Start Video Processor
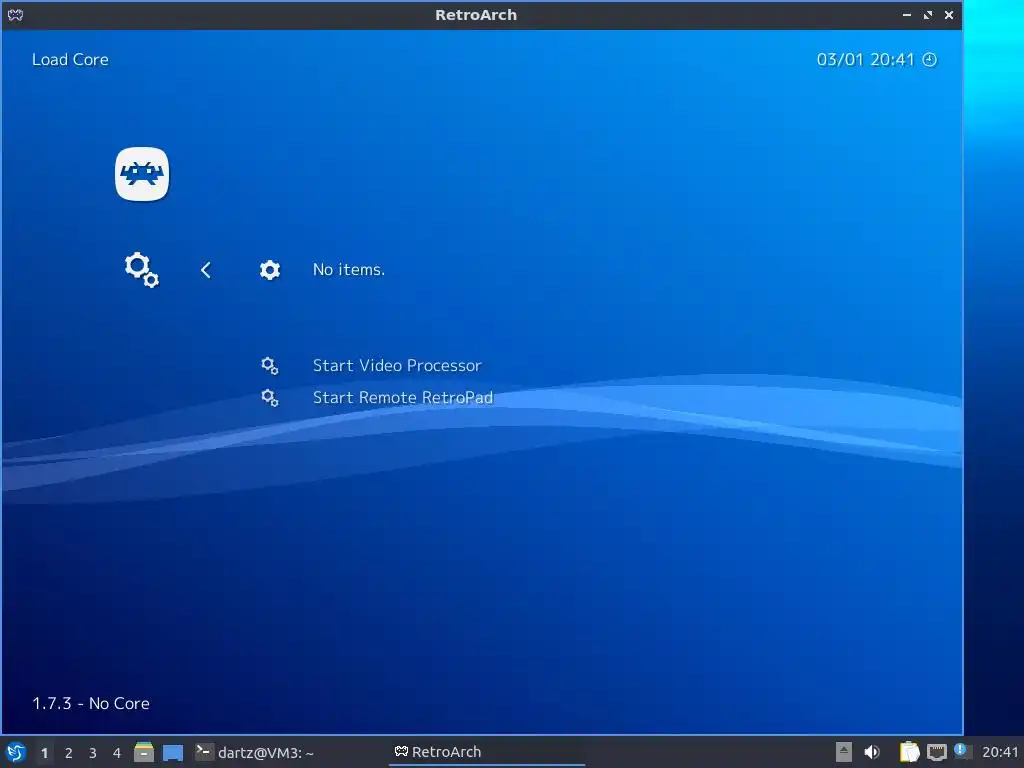The height and width of the screenshot is (768, 1024). click(397, 366)
